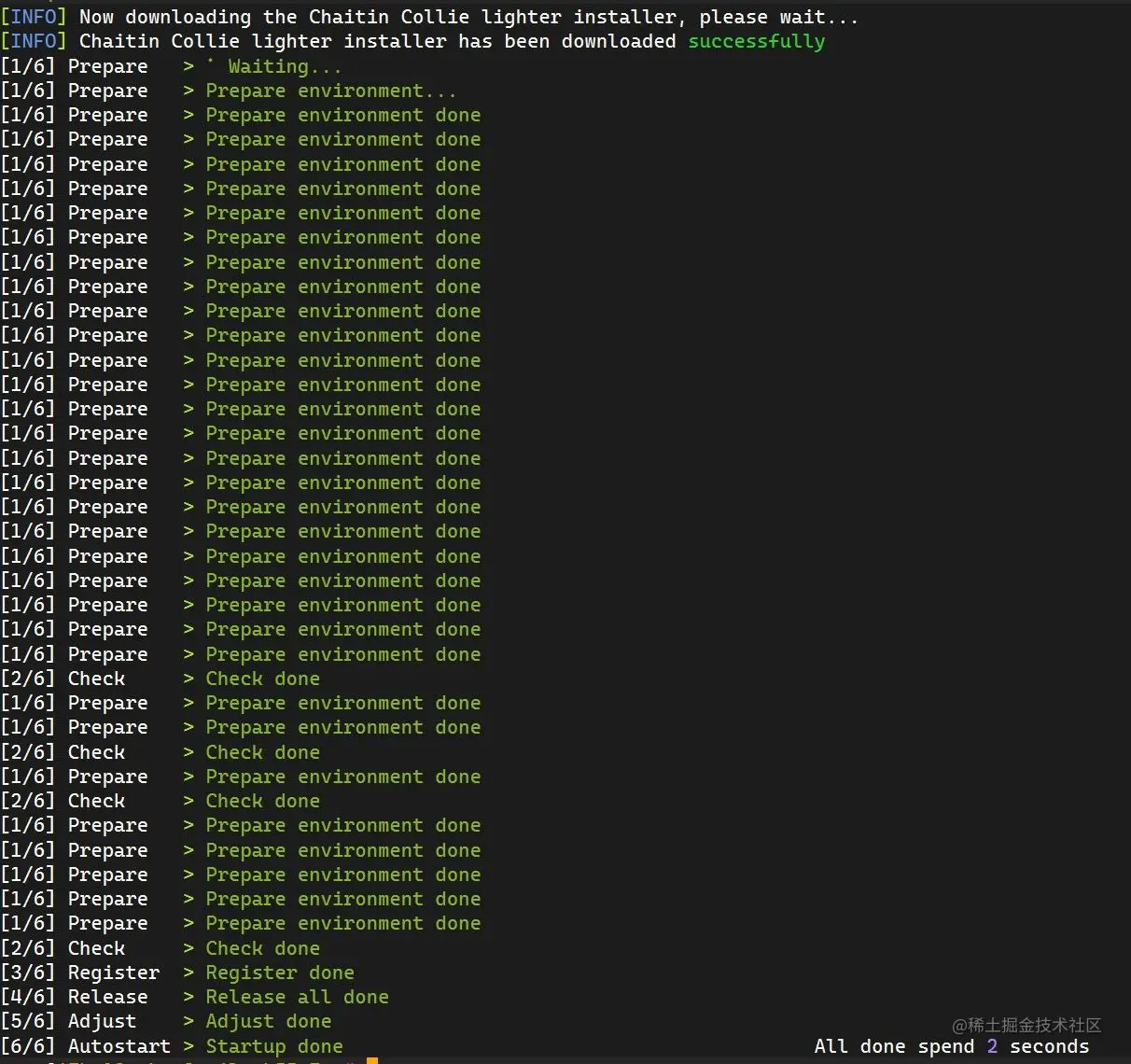Viewport: 1131px width, 1064px height.
Task: Click the "Startup done" message
Action: click(x=274, y=1046)
